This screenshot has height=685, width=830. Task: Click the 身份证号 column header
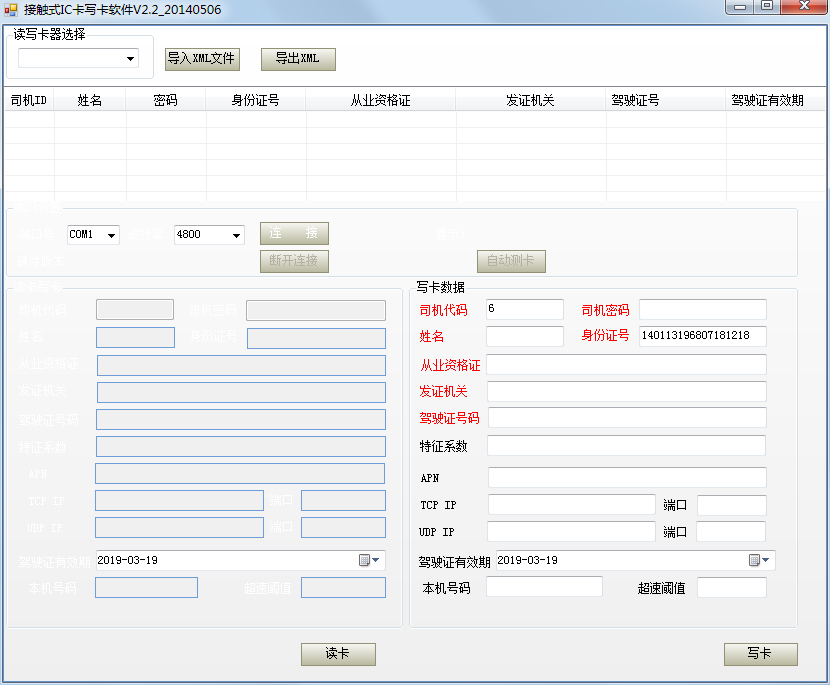255,101
